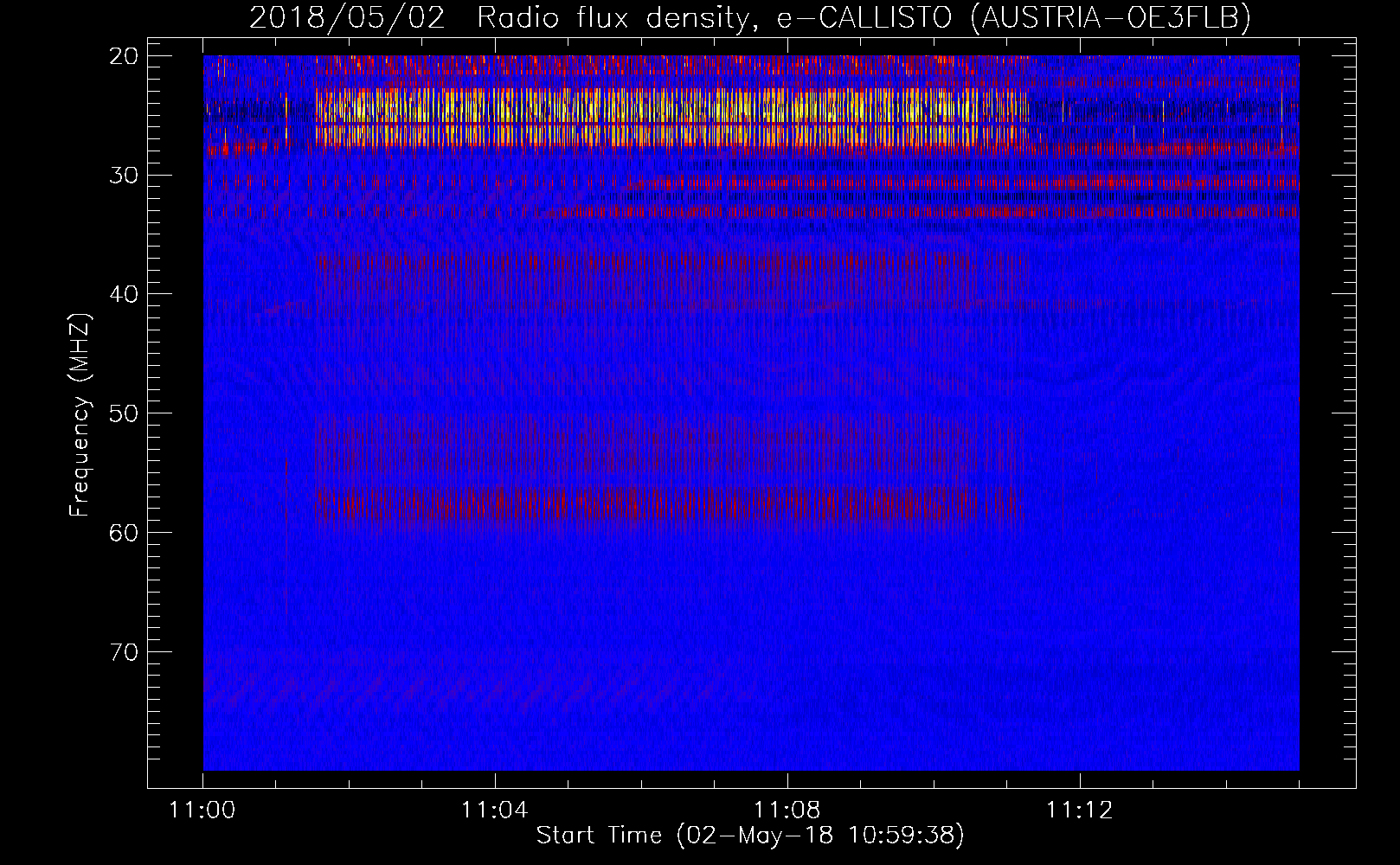The height and width of the screenshot is (865, 1400).
Task: Click the 'Frequency (MHZ)' axis label
Action: pyautogui.click(x=80, y=414)
